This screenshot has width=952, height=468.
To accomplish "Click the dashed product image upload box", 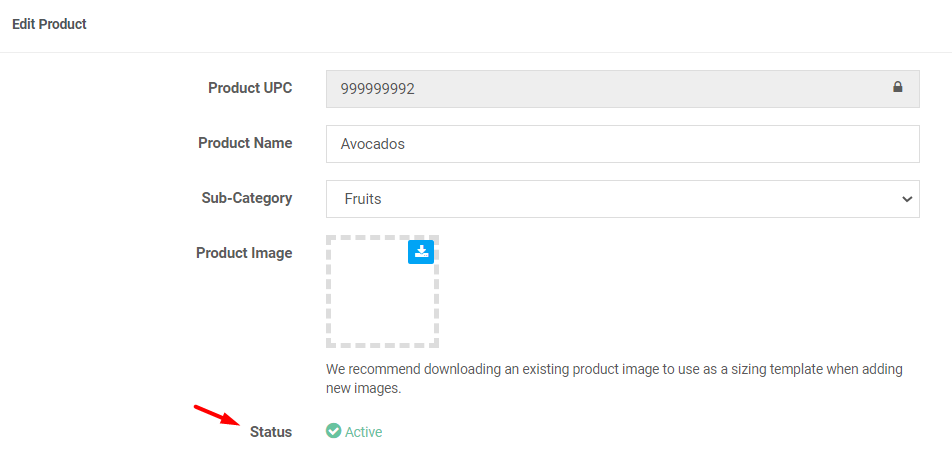I will coord(382,291).
